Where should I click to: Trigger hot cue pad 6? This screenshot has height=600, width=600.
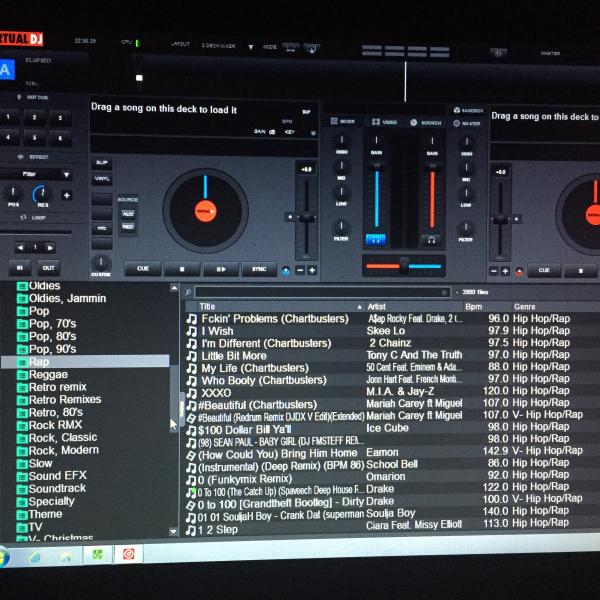click(60, 138)
